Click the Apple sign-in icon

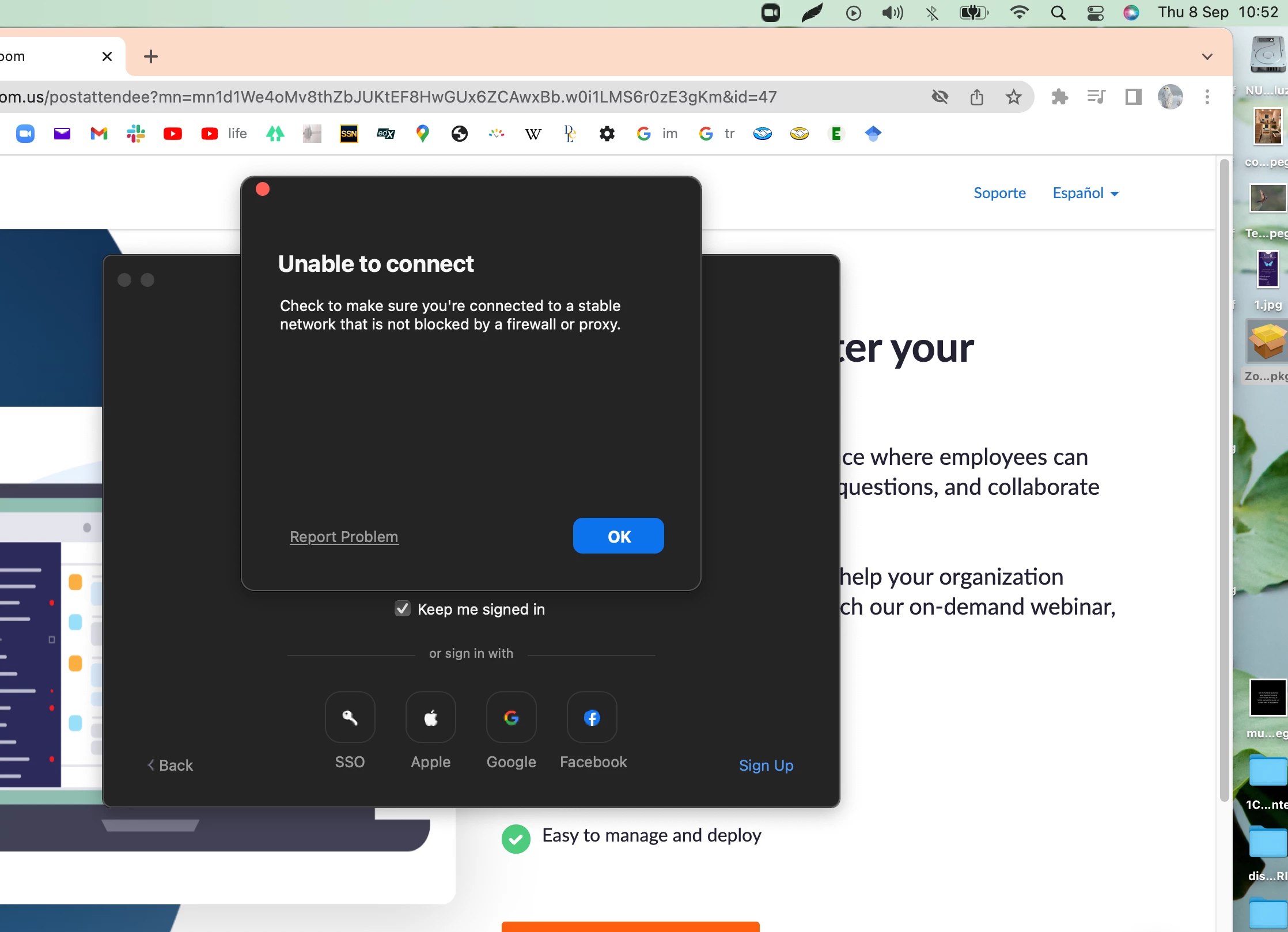[430, 718]
